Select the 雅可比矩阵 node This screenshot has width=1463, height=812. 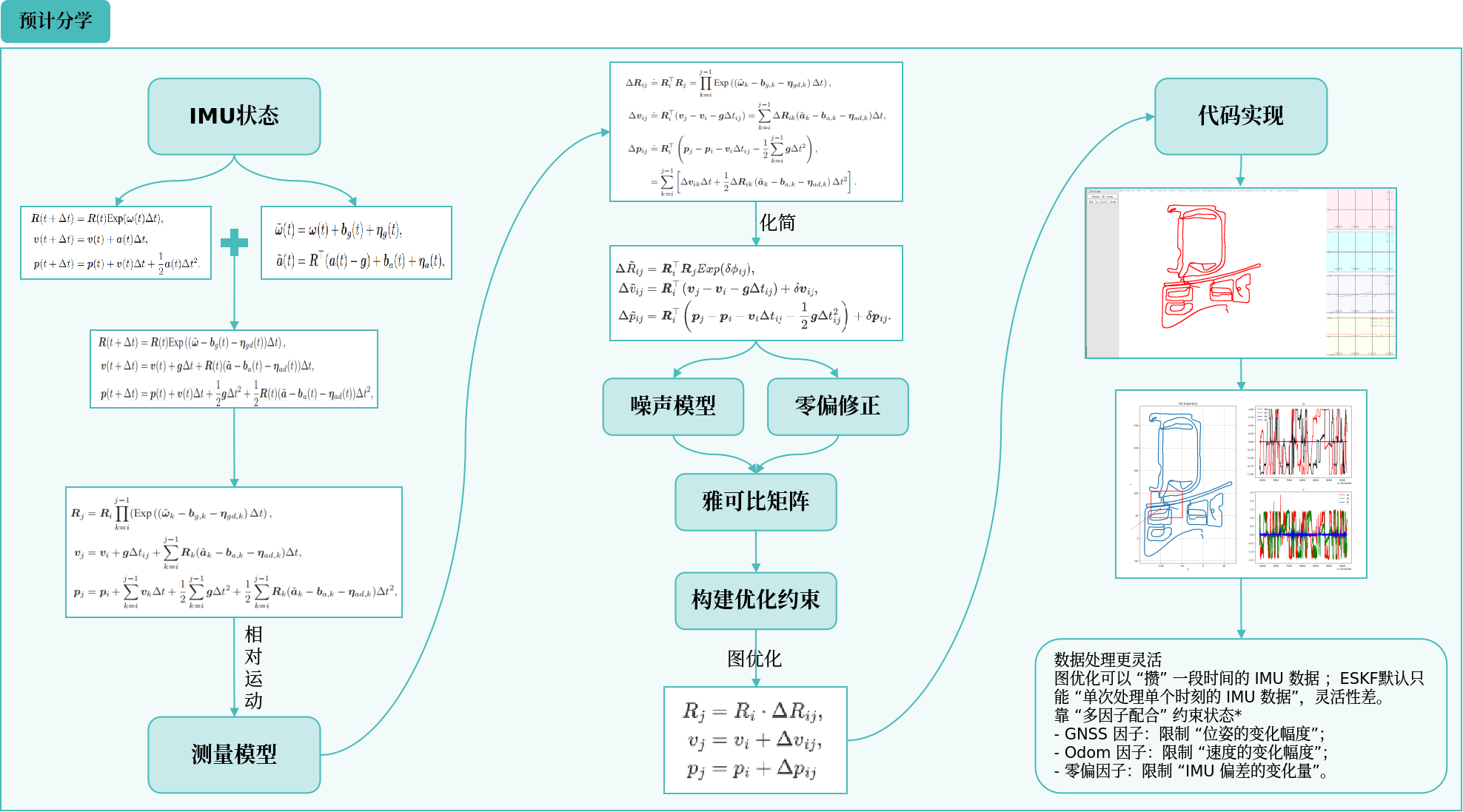pyautogui.click(x=755, y=502)
